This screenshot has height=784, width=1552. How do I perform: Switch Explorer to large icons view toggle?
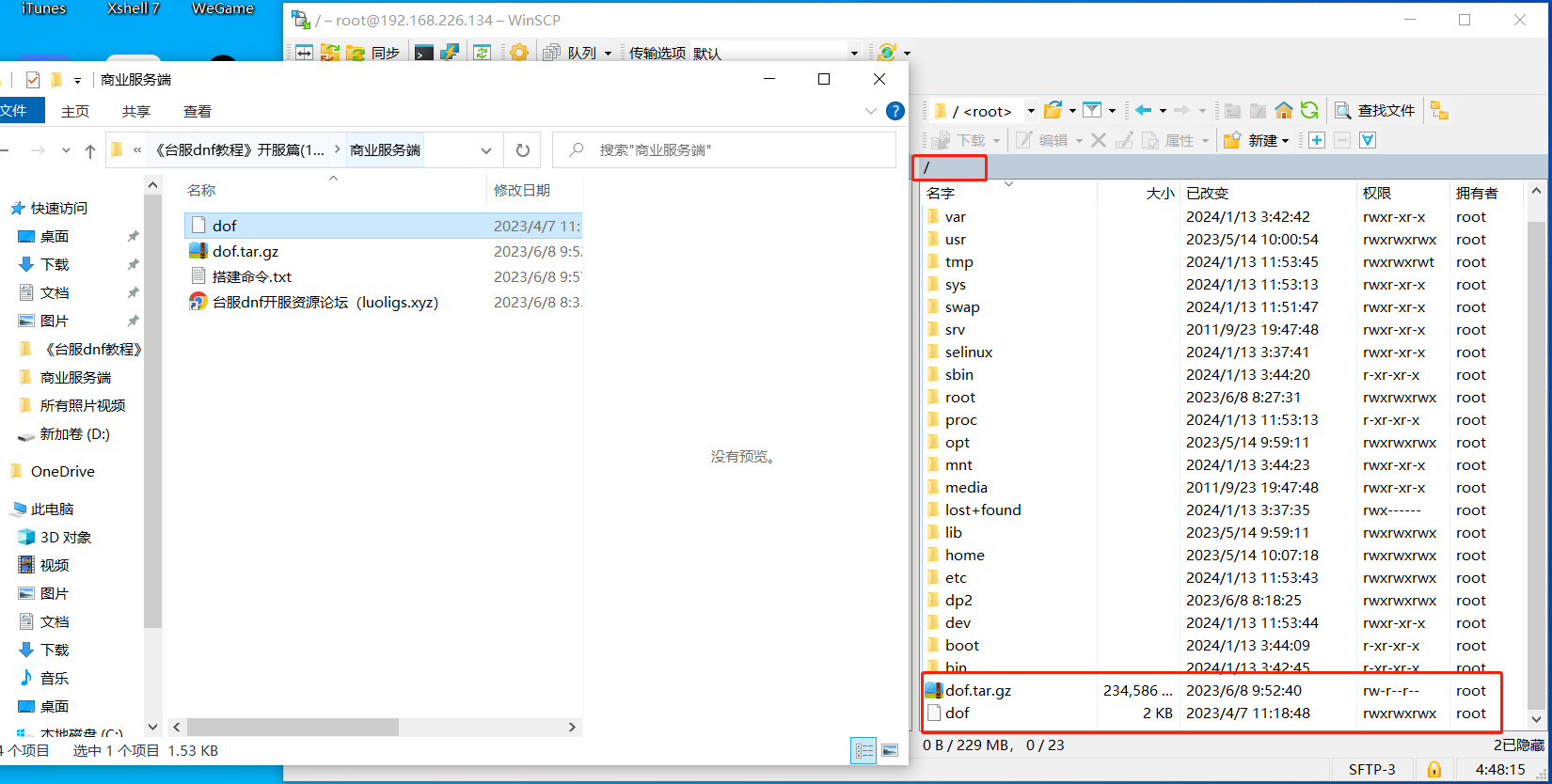click(890, 750)
